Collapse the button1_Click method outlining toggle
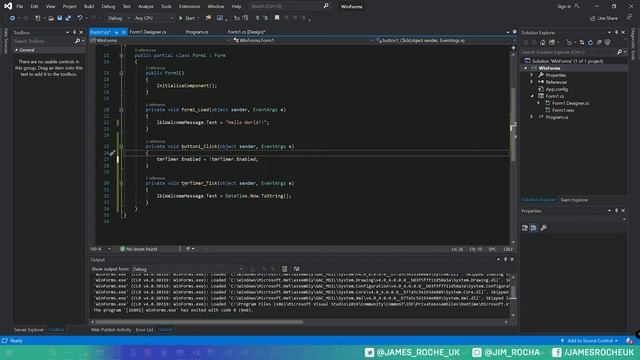Viewport: 640px width, 360px height. (x=121, y=146)
